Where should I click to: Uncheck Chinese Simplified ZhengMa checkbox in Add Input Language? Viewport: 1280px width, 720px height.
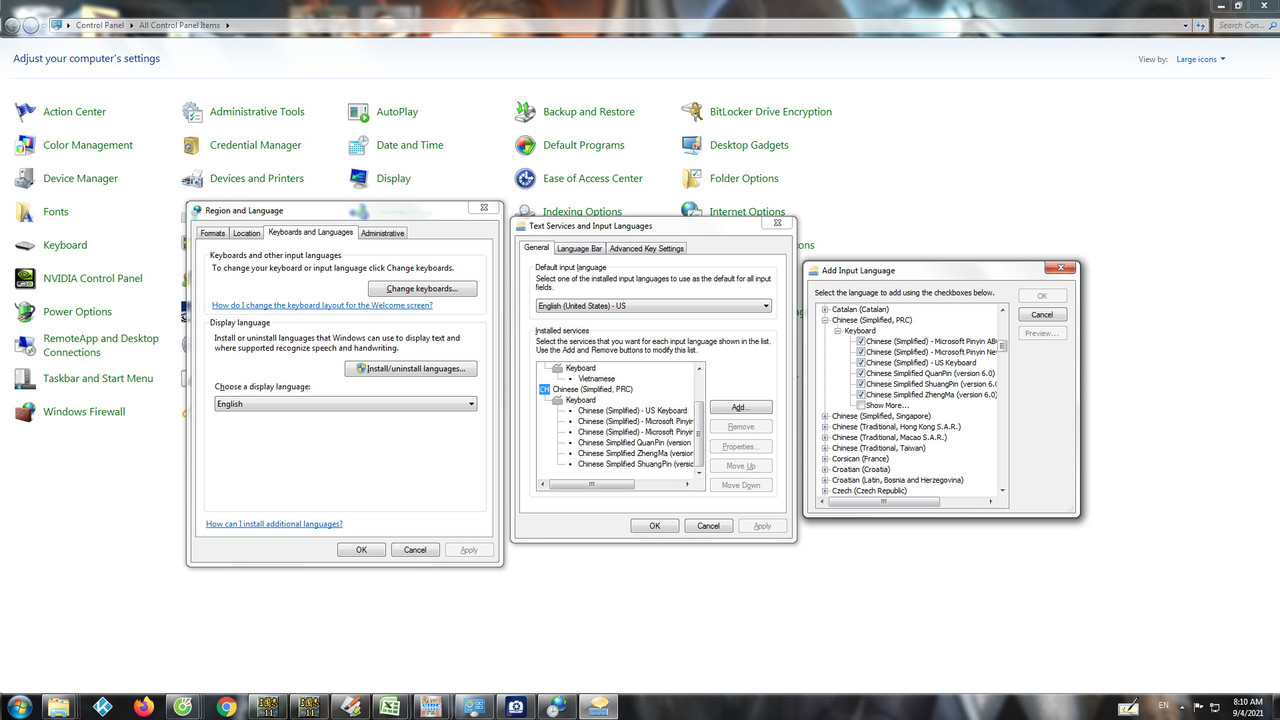tap(860, 395)
